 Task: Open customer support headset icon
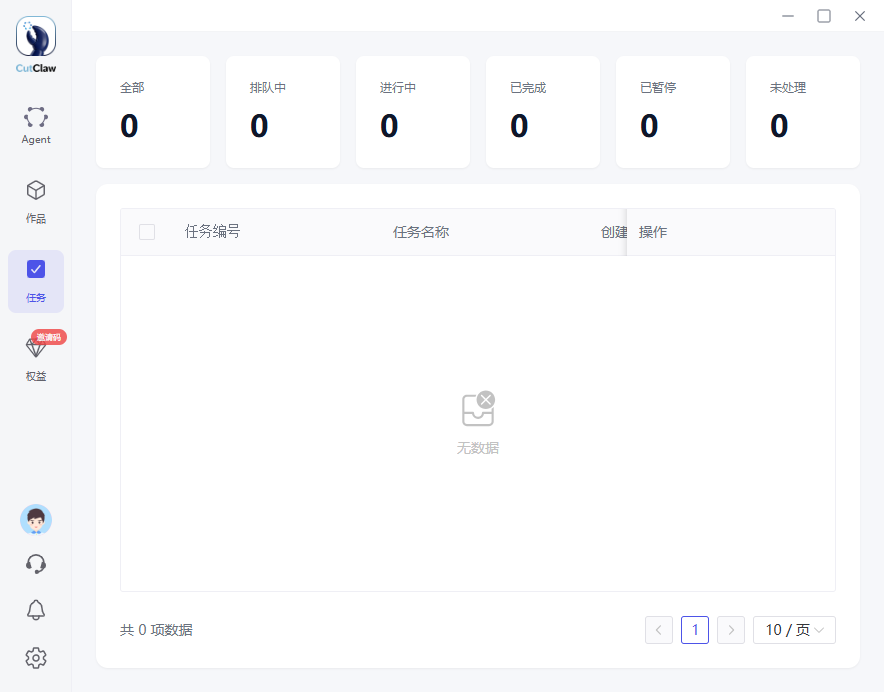(36, 564)
